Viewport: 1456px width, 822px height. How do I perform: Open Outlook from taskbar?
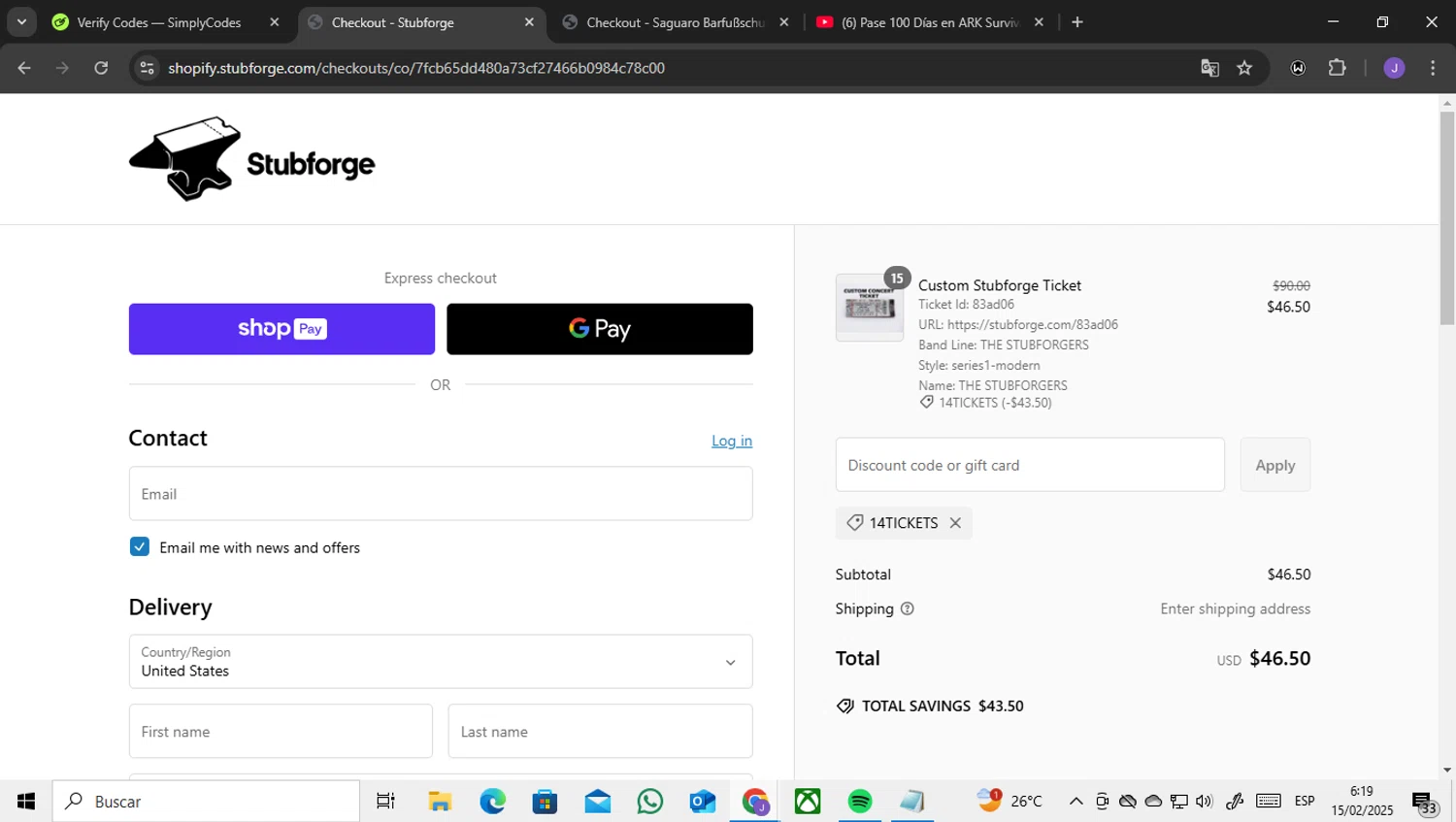click(703, 802)
